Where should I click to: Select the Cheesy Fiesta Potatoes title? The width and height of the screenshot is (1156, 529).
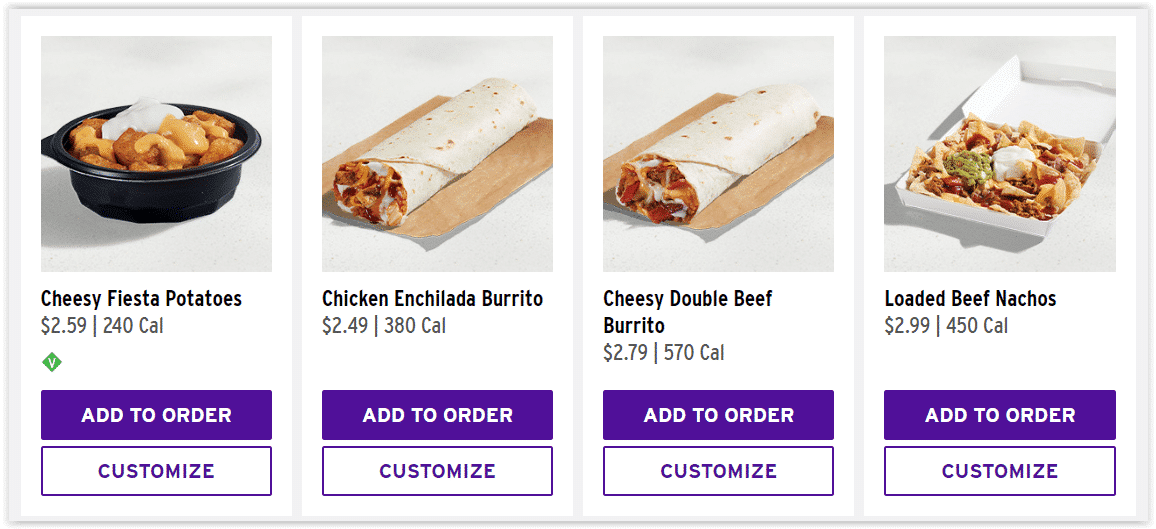(x=141, y=299)
